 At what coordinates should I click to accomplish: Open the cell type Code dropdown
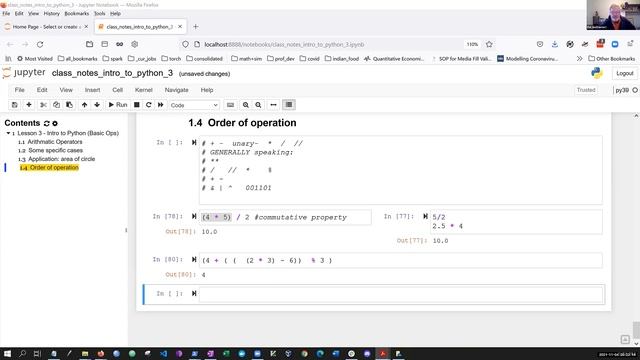tap(194, 105)
